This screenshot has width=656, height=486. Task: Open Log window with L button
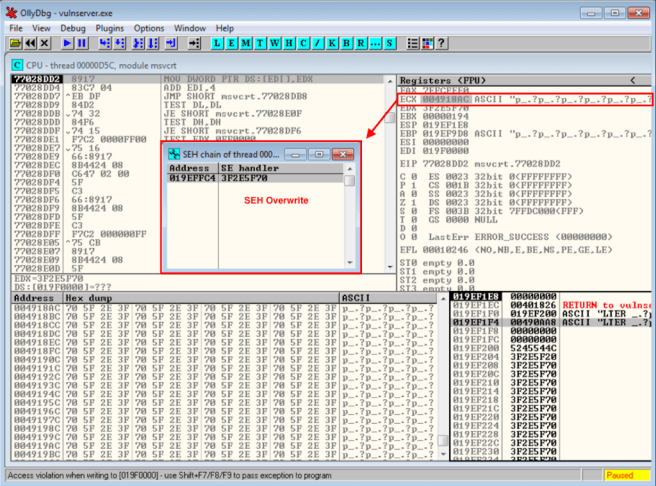[x=218, y=44]
